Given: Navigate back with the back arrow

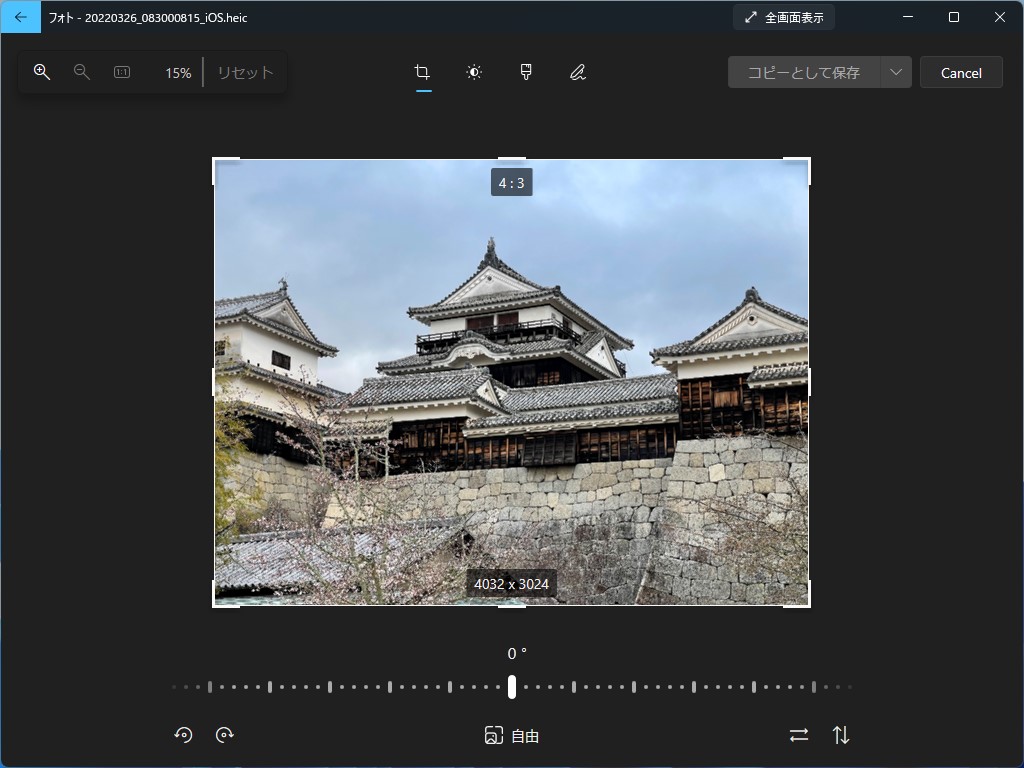Looking at the screenshot, I should pos(20,16).
